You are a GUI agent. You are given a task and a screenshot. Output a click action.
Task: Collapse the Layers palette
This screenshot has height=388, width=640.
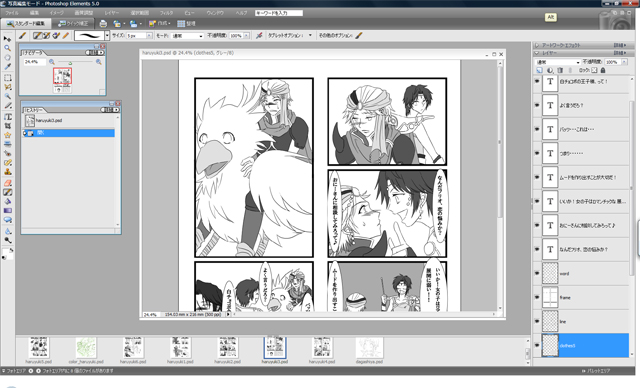(x=537, y=53)
